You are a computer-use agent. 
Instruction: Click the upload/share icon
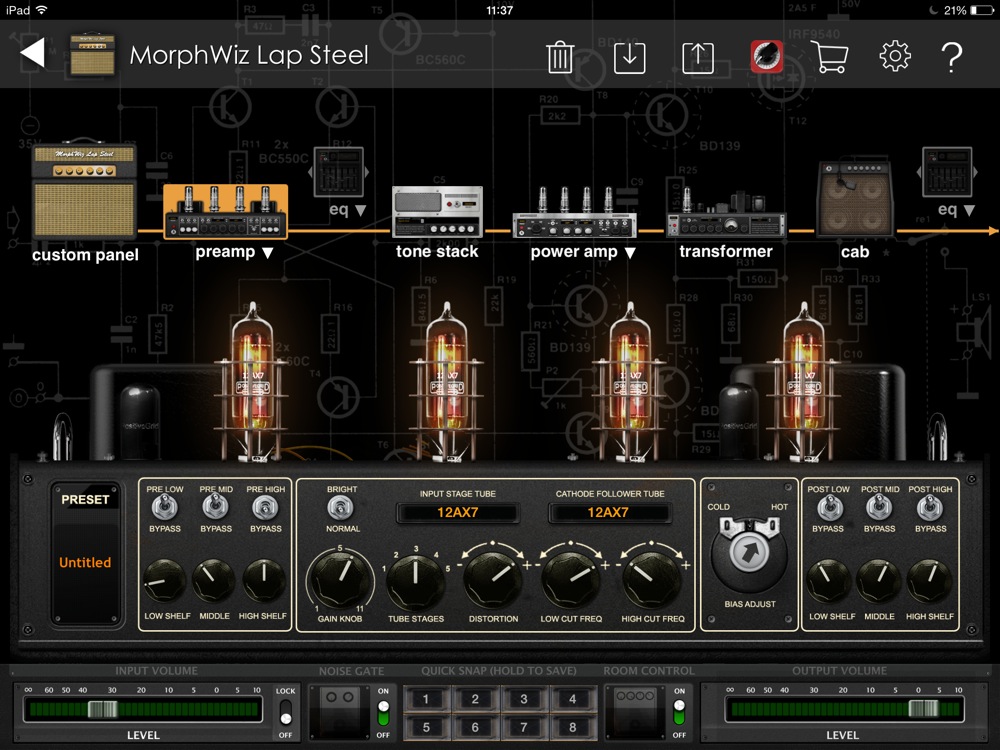698,58
